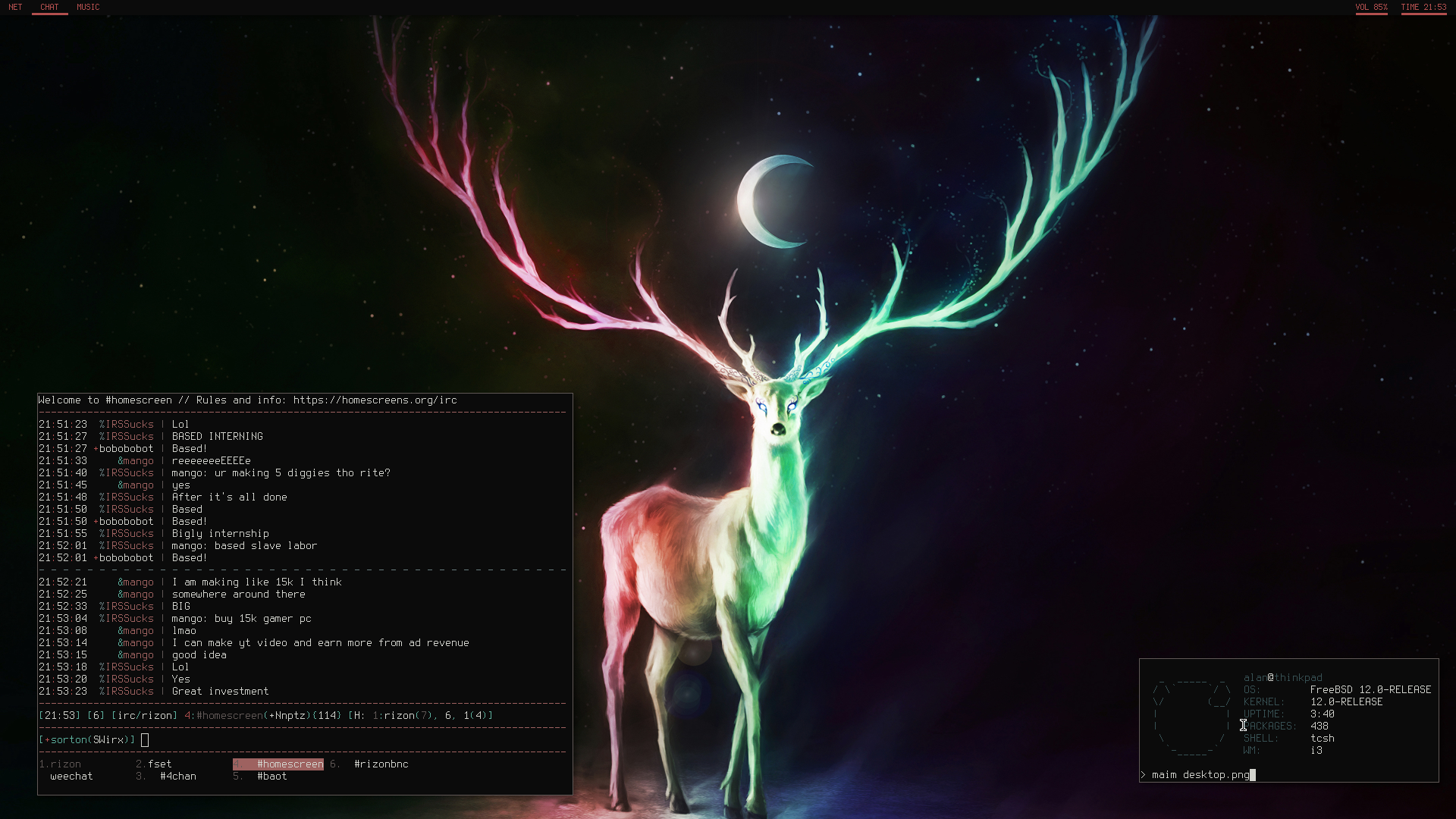1456x819 pixels.
Task: Click the FreeBSD ASCII logo in terminal
Action: 1192,716
